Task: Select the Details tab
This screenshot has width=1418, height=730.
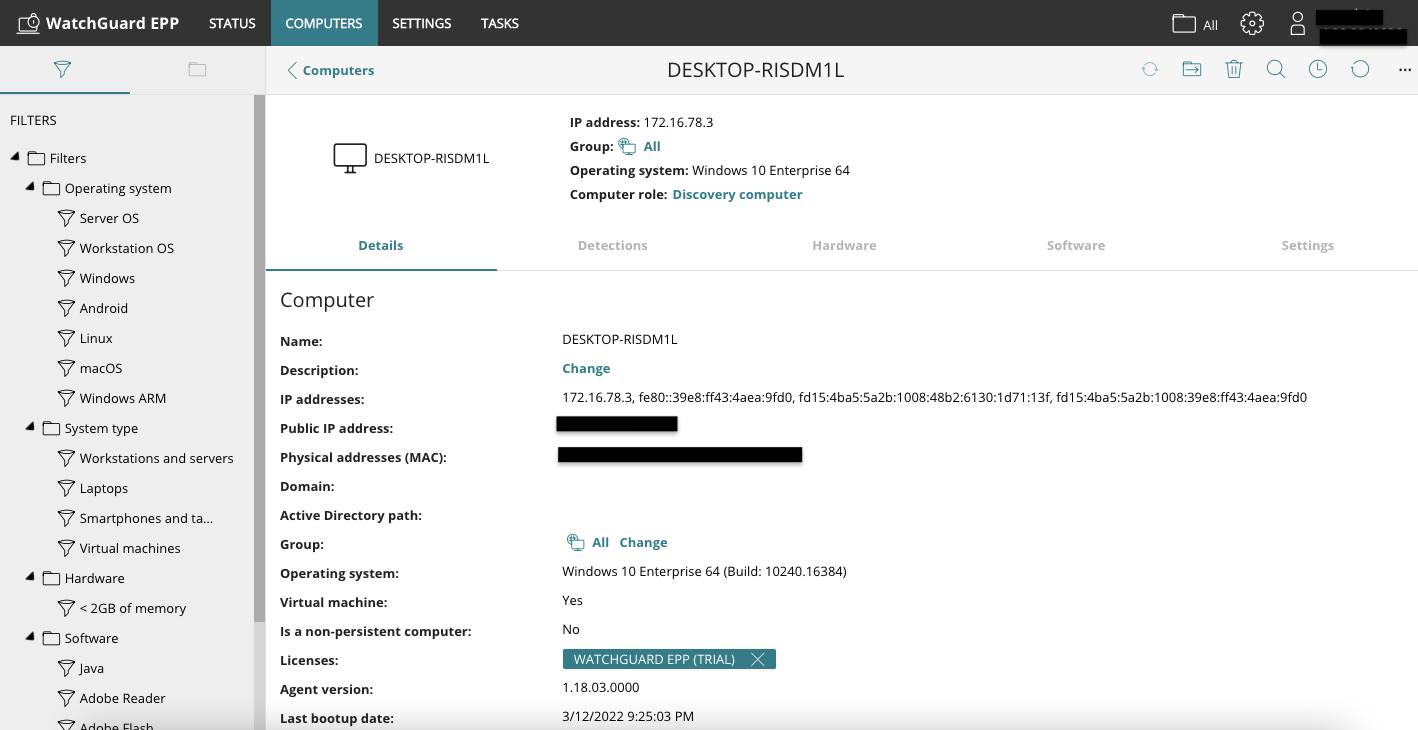Action: (x=381, y=245)
